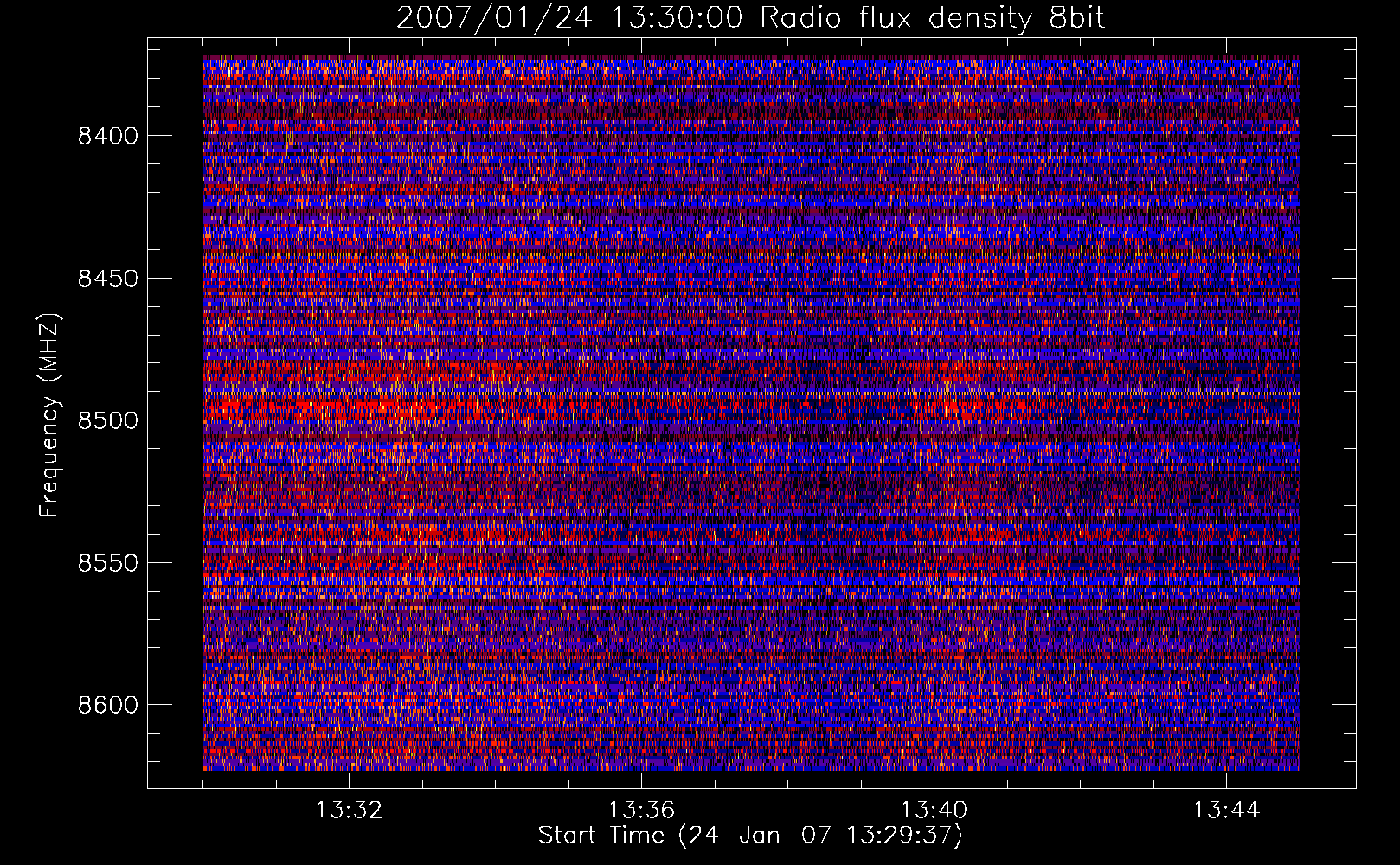Screen dimensions: 1400x865
Task: Click the plot title '2007/01/24 13:30:00 Radio flux density 8bit'
Action: coord(750,17)
